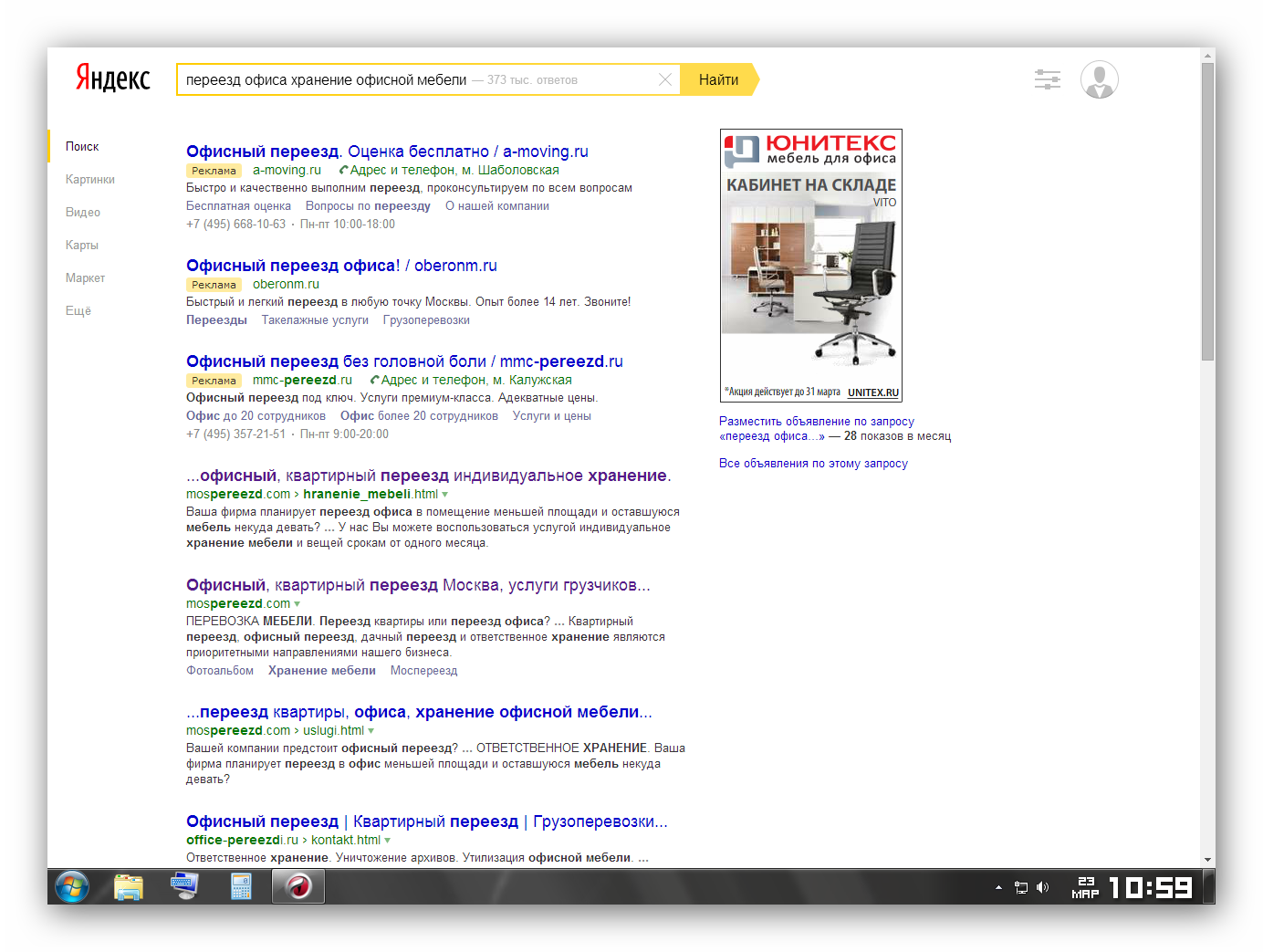Click Моспереезд sitelink
The image size is (1263, 952).
423,671
